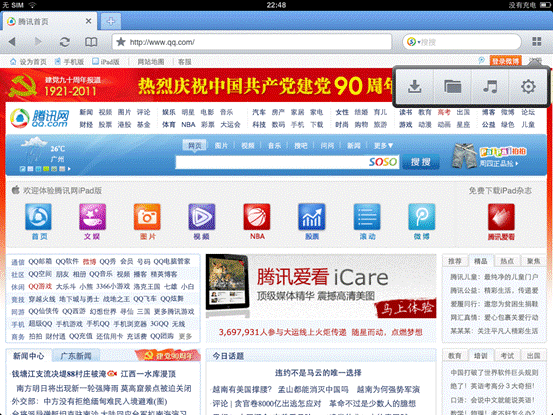
Task: Tap the bookmarks book icon in toolbar
Action: click(x=91, y=42)
